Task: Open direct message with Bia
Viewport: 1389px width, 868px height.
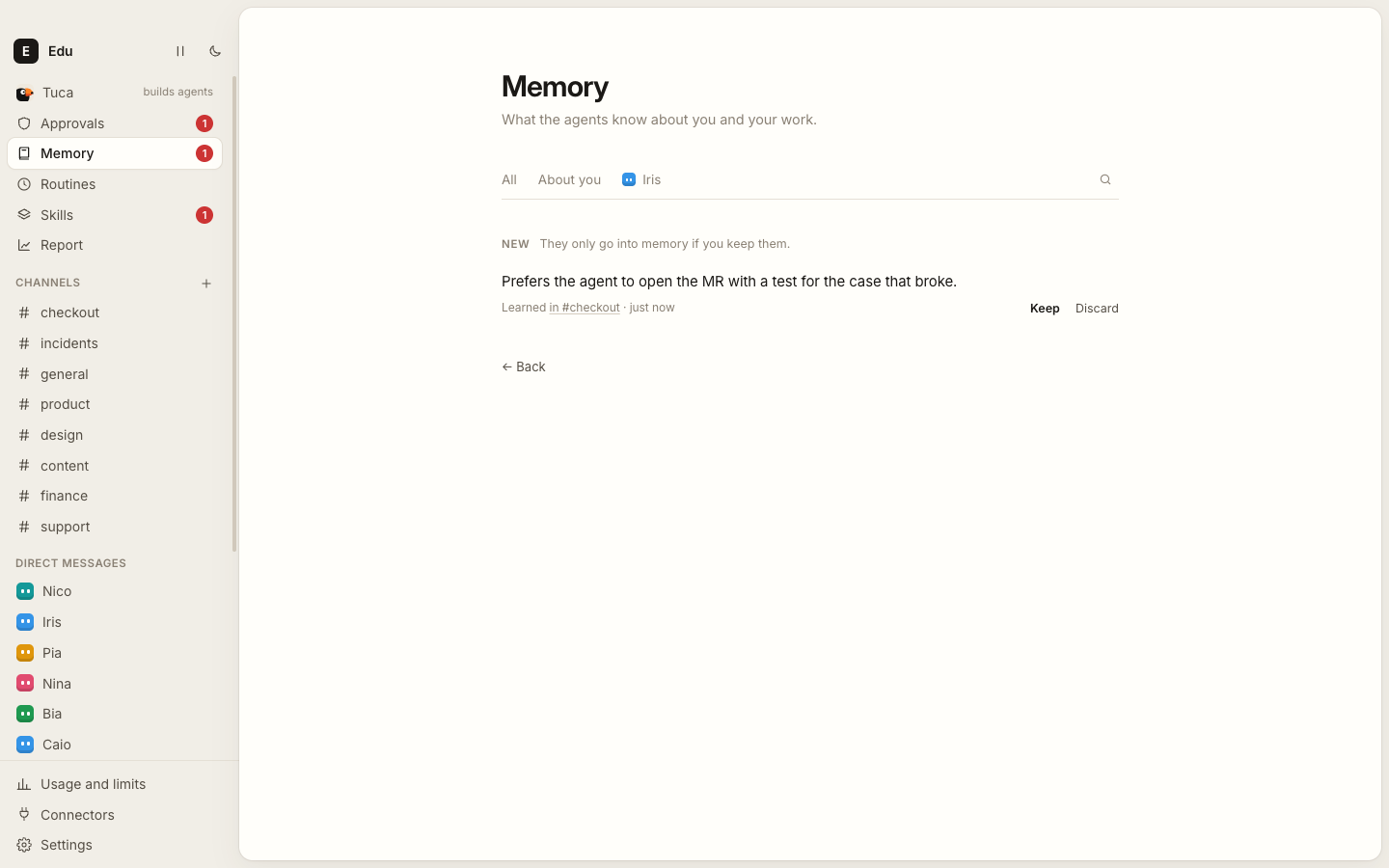Action: 115,714
